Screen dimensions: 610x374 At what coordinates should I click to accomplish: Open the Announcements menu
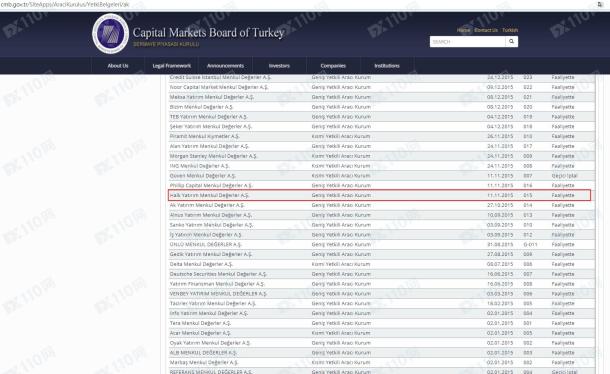pos(225,66)
